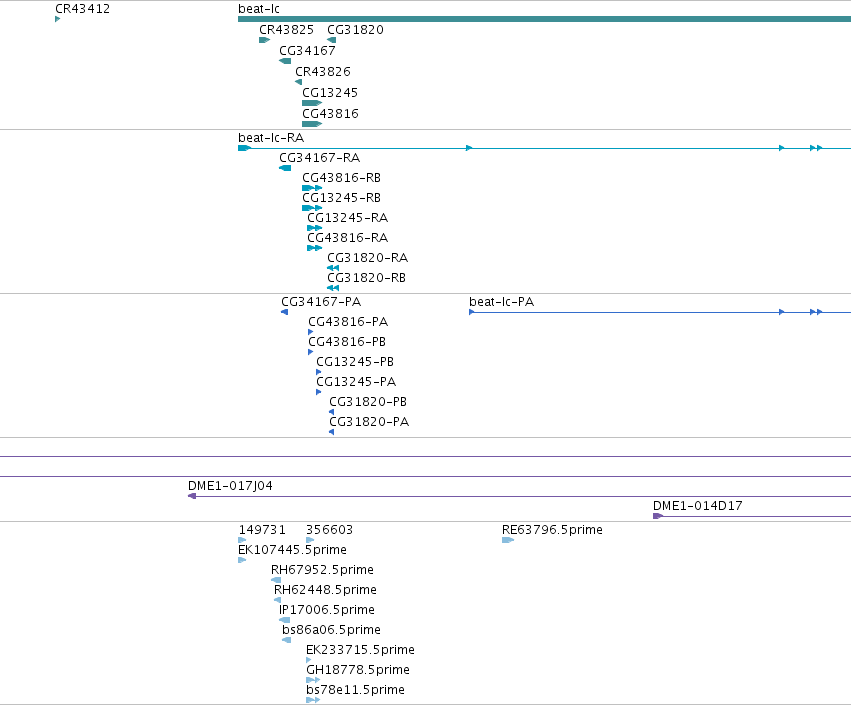Click the CG13245-PA protein label
This screenshot has width=851, height=705.
coord(356,382)
